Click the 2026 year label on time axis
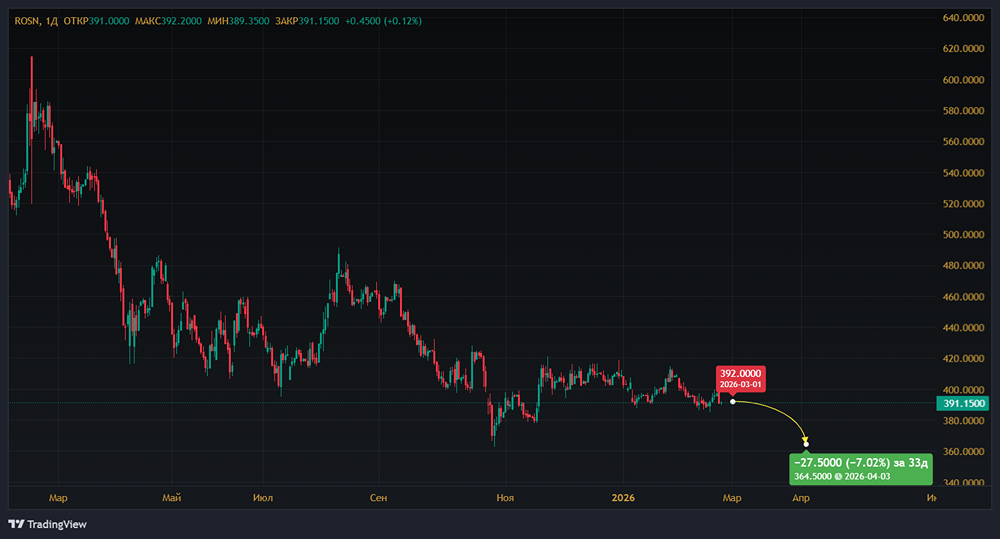The width and height of the screenshot is (1000, 539). point(623,497)
